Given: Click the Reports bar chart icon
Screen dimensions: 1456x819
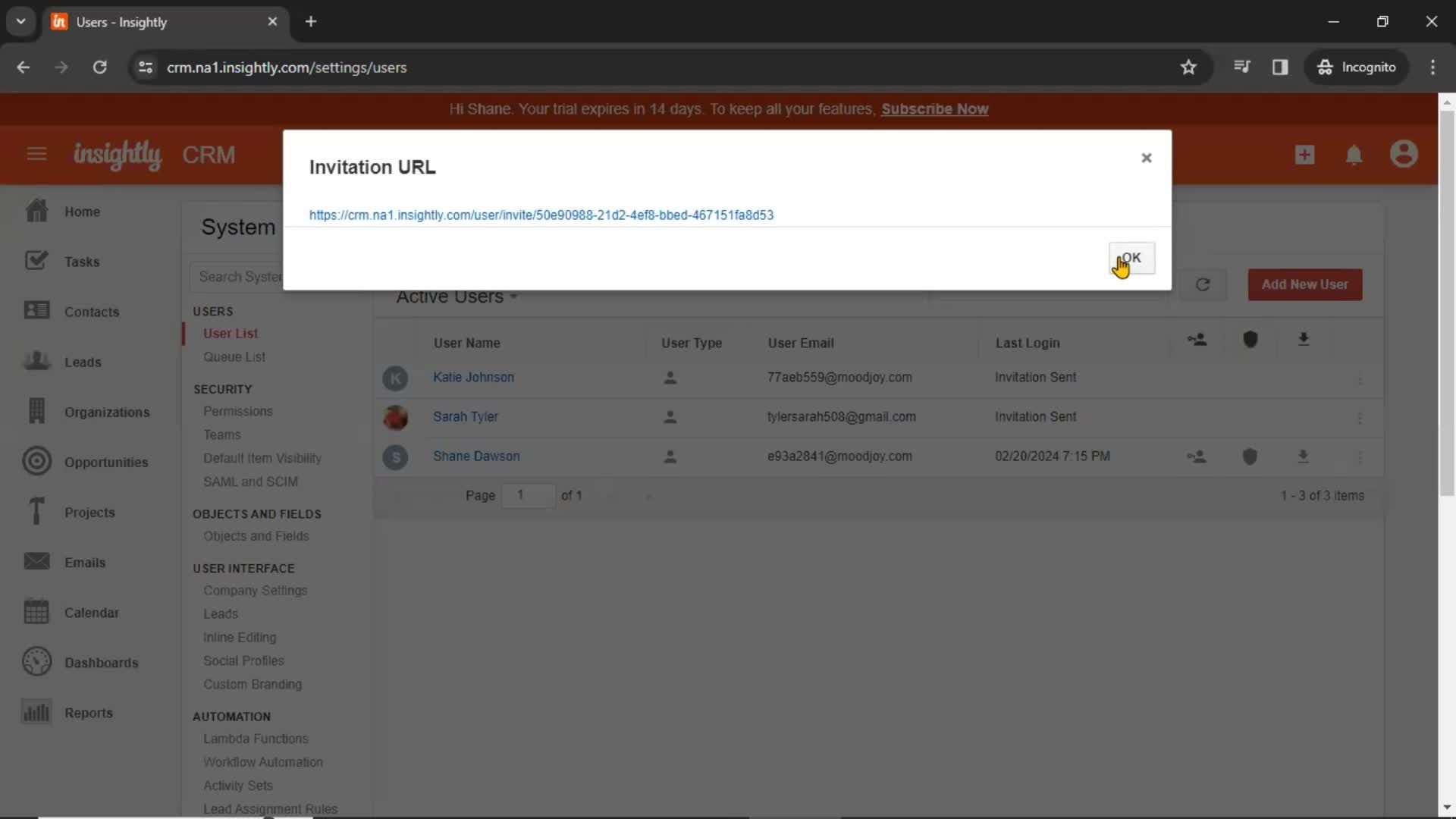Looking at the screenshot, I should [x=36, y=712].
